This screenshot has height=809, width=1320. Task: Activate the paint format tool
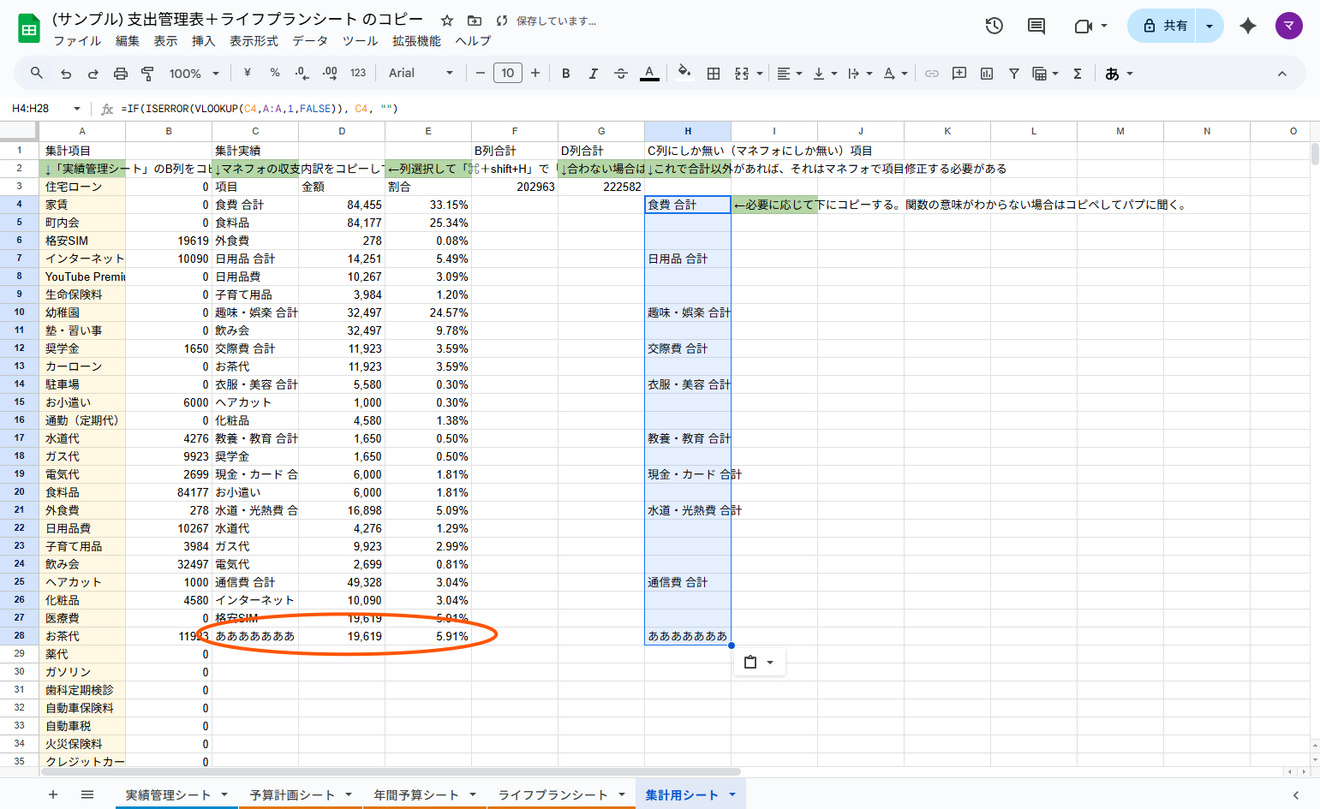[148, 73]
